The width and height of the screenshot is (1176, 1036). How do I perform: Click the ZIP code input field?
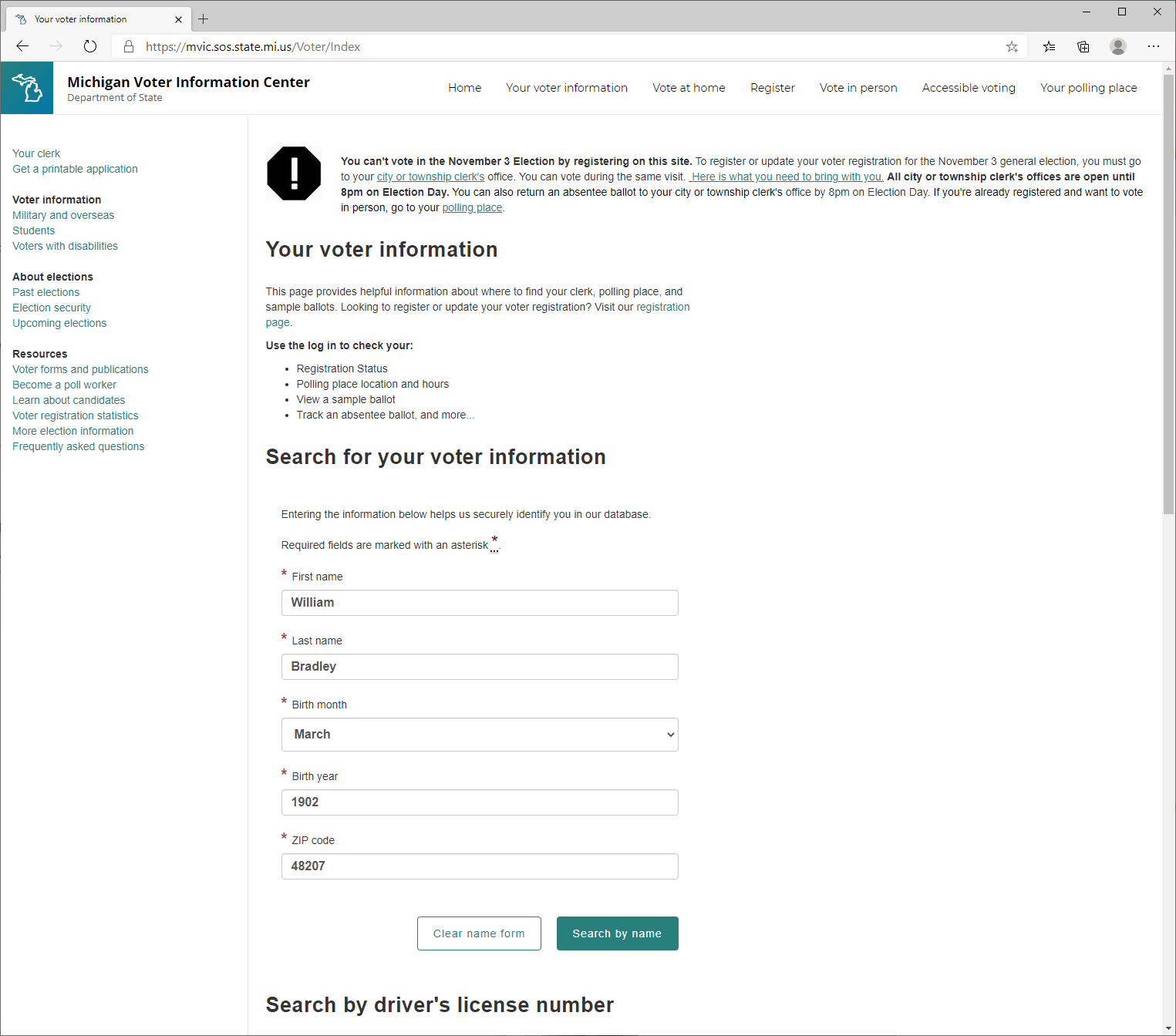tap(480, 866)
